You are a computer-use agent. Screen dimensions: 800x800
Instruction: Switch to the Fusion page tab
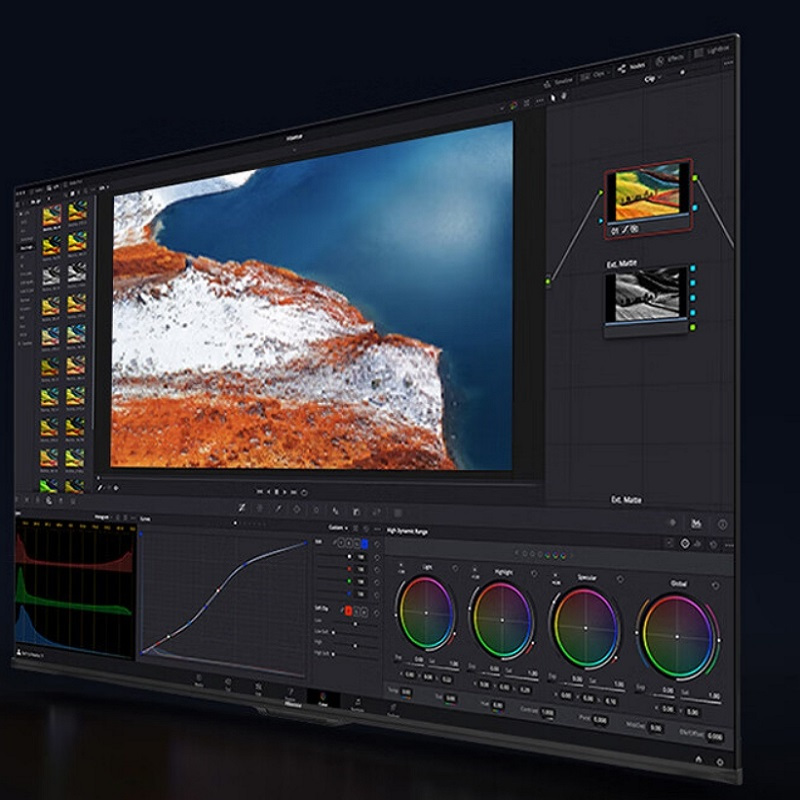[291, 693]
